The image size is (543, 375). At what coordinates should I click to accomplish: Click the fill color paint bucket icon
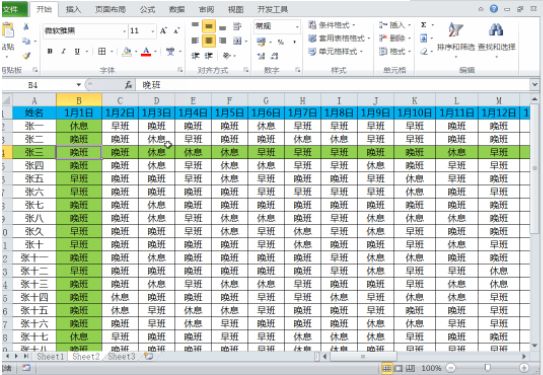pos(127,52)
